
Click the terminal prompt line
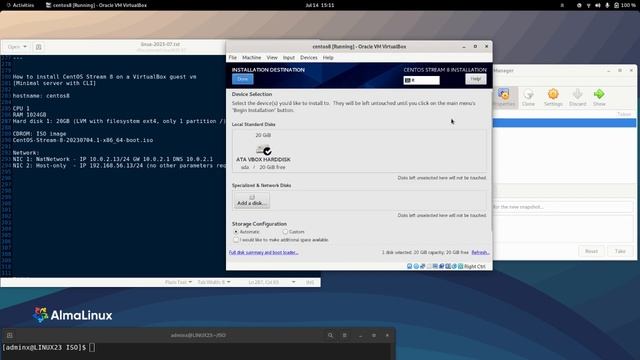click(48, 347)
